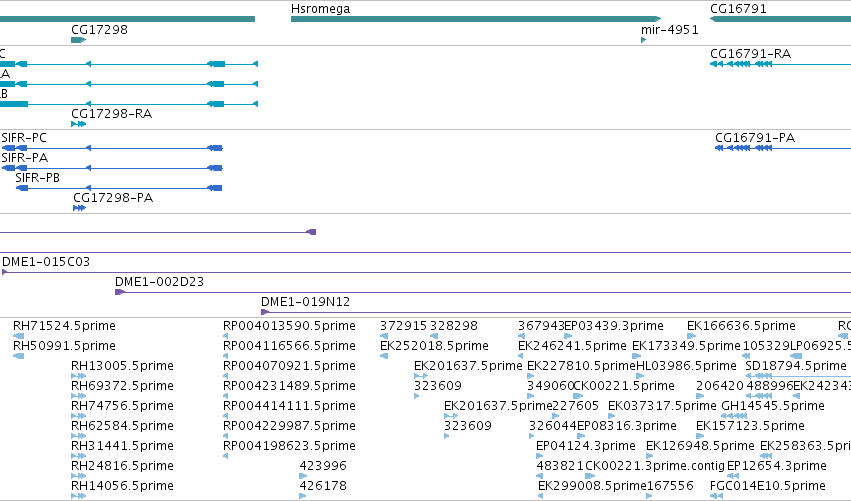Select the RP004231489.5prime label
The width and height of the screenshot is (851, 501).
tap(289, 386)
